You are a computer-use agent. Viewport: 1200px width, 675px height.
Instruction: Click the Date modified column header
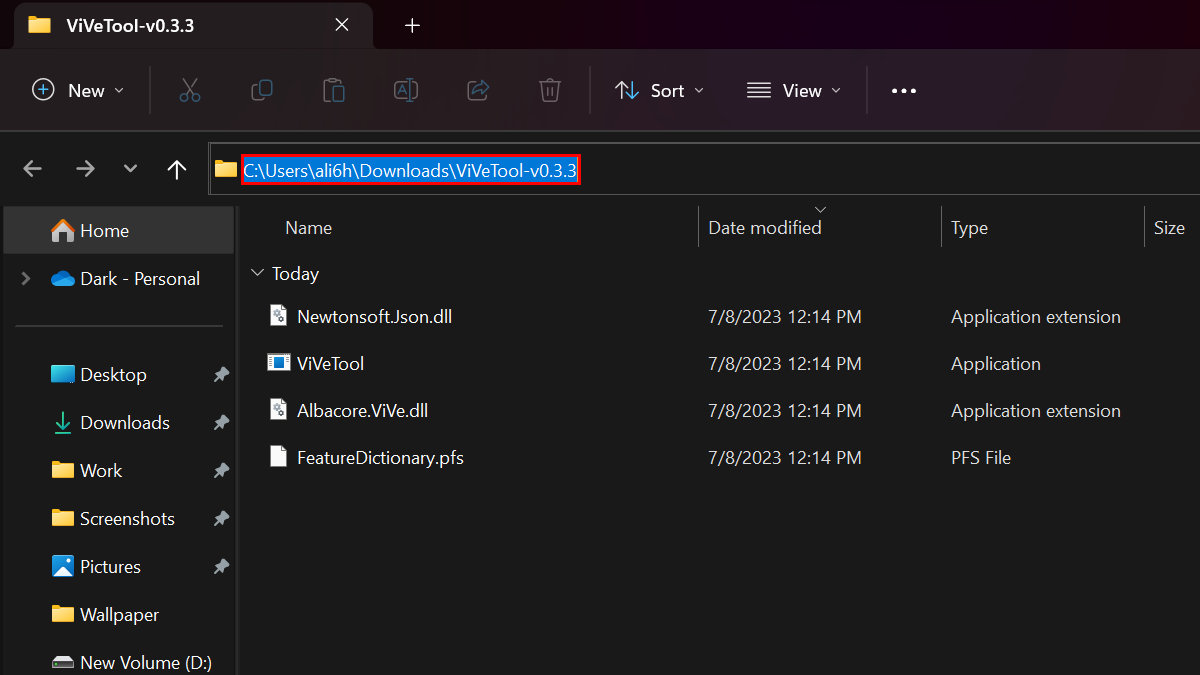[765, 227]
